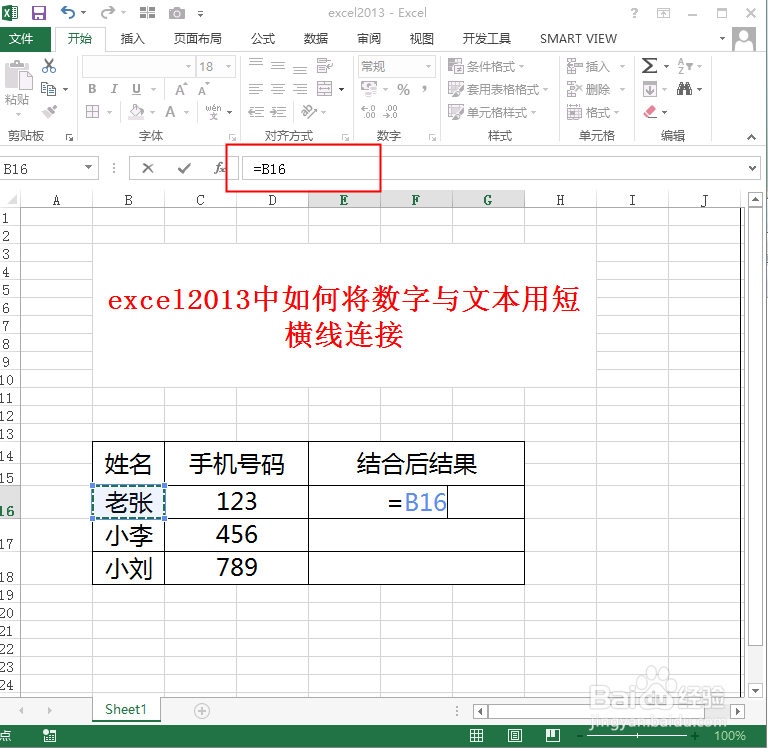Open the 条件格式 dropdown
768x748 pixels.
[486, 66]
